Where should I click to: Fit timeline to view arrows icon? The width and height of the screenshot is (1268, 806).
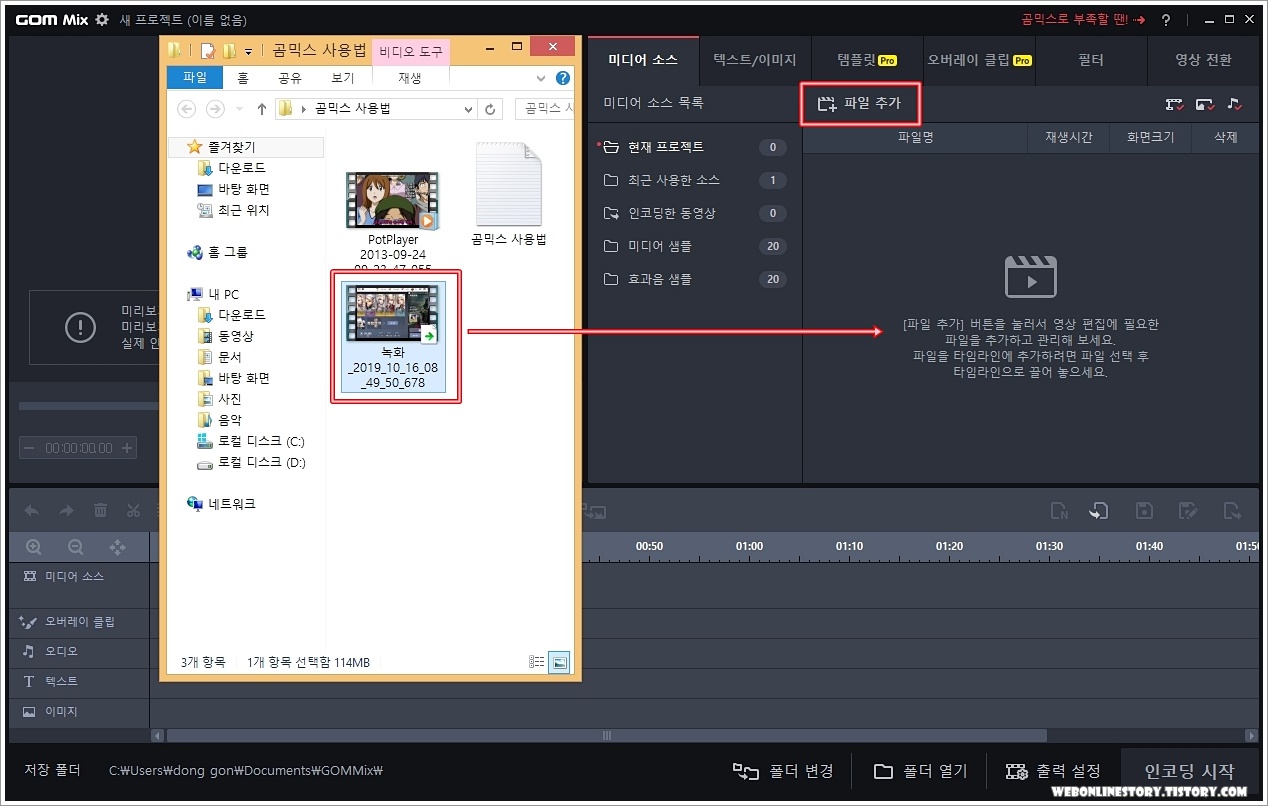point(117,547)
